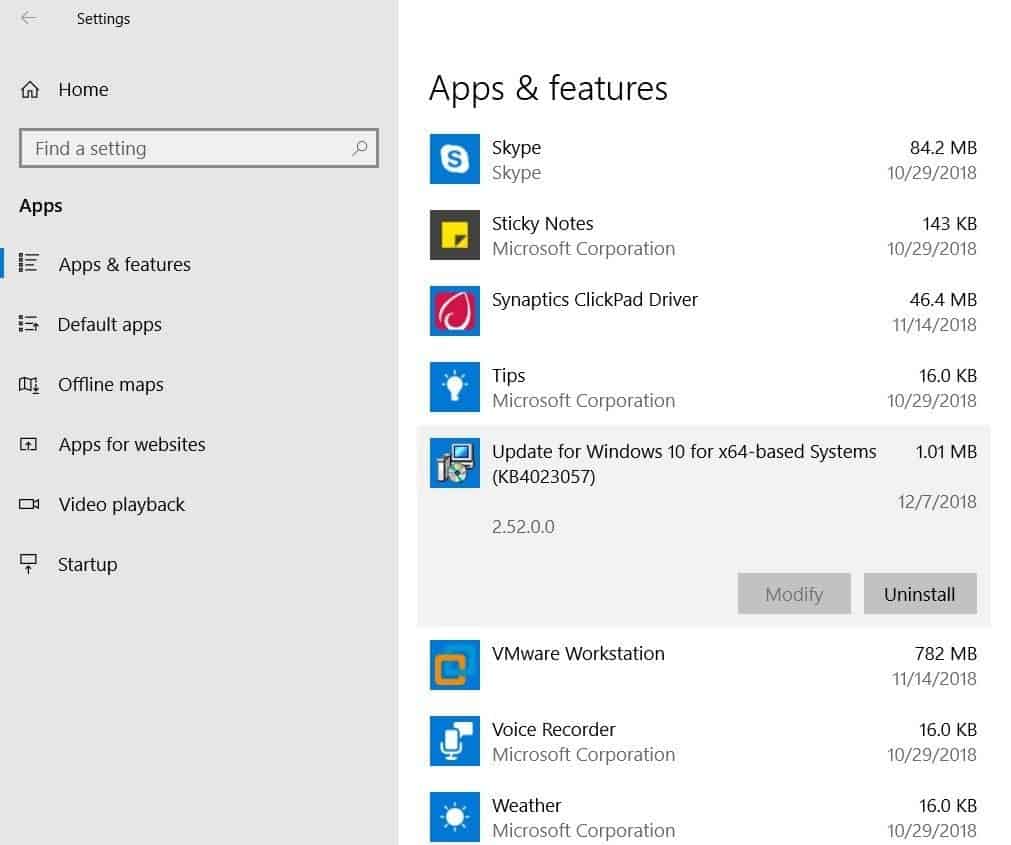Select the Voice Recorder name

pos(553,730)
